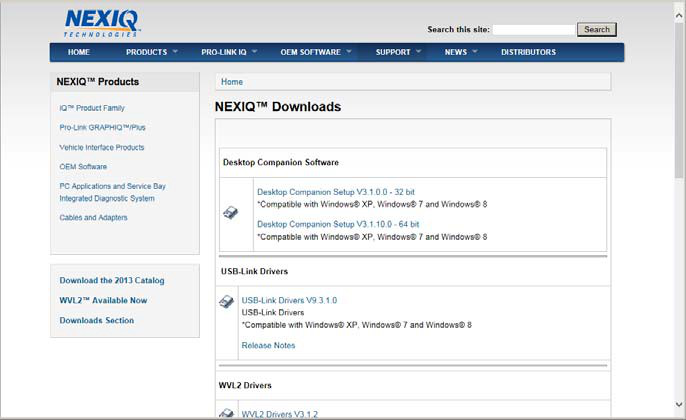Download Desktop Companion Setup V3.1.0.0 32 bit
Image resolution: width=686 pixels, height=420 pixels.
coord(336,192)
